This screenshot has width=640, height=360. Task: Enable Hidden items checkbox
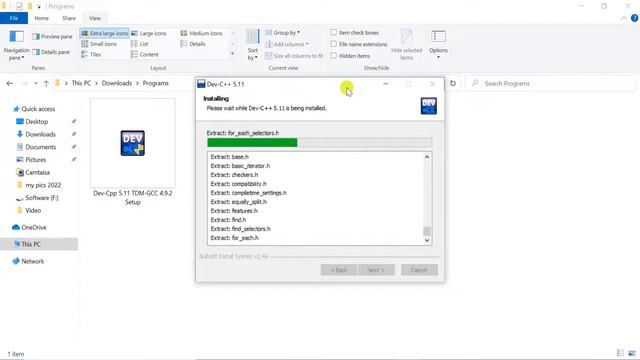(334, 56)
